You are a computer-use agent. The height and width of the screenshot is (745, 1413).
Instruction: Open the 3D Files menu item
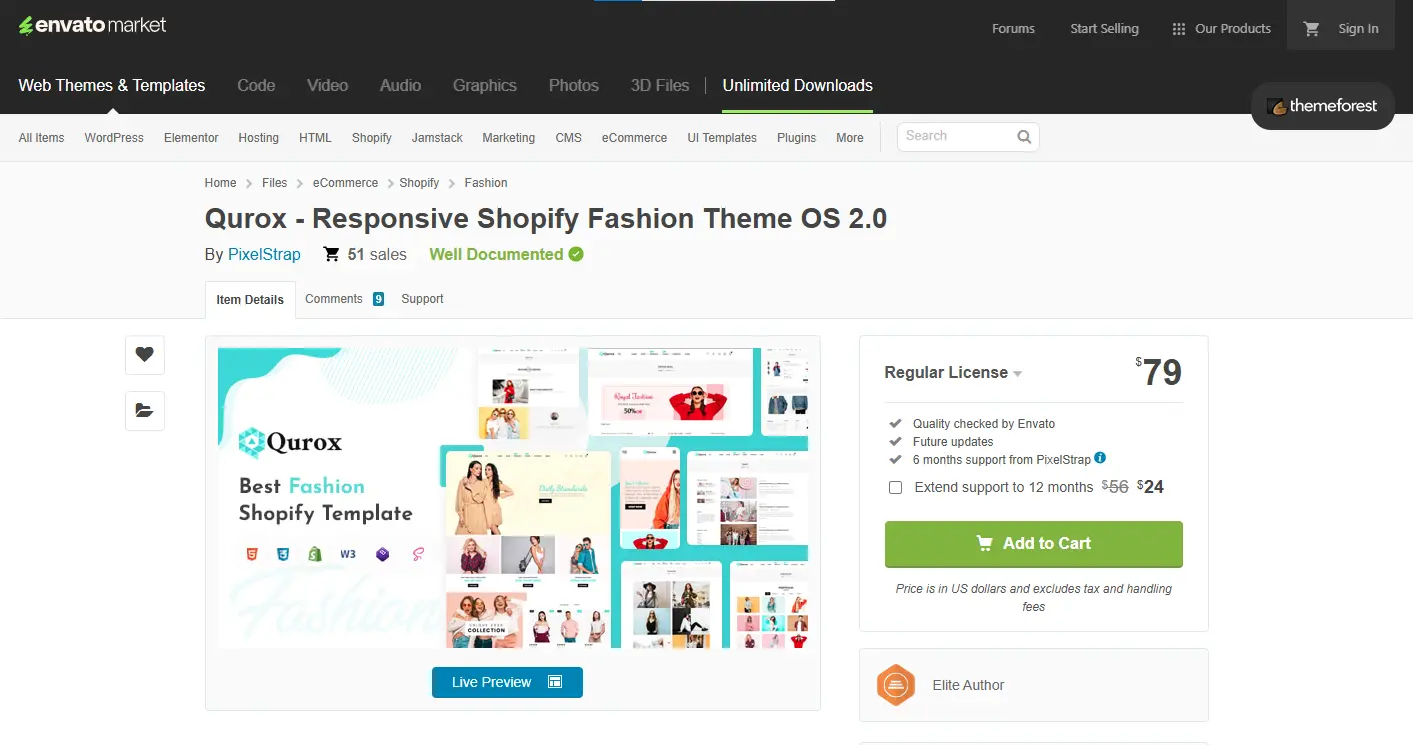coord(660,85)
